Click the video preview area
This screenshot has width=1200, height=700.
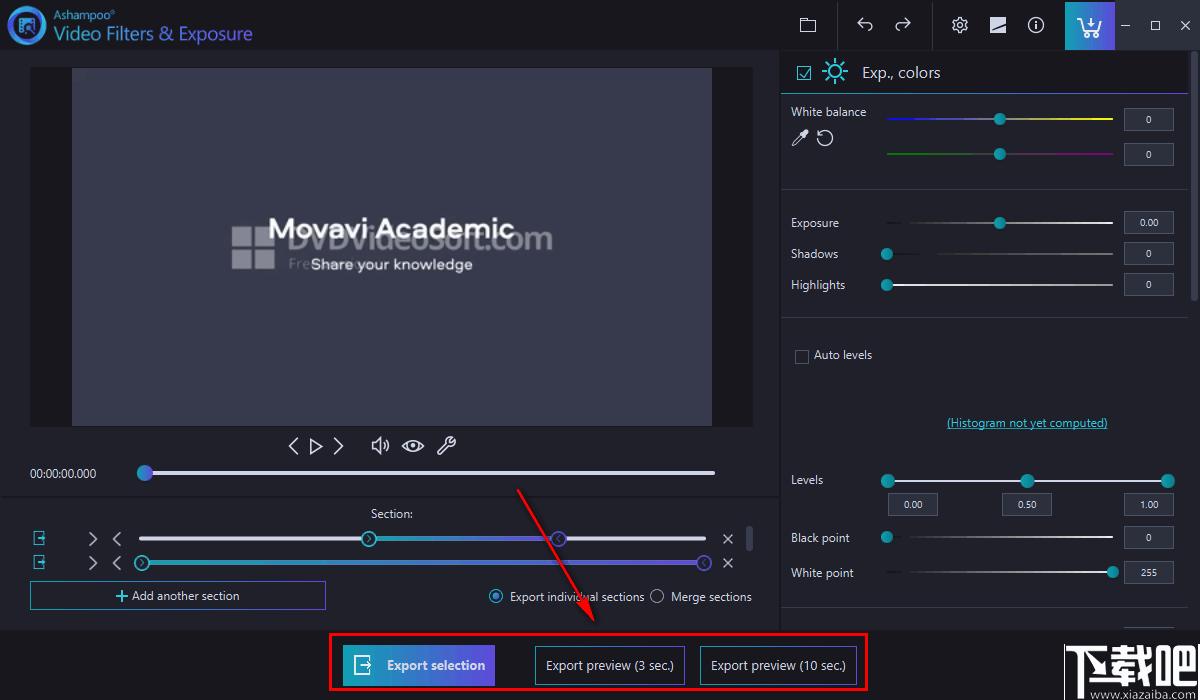click(x=391, y=247)
